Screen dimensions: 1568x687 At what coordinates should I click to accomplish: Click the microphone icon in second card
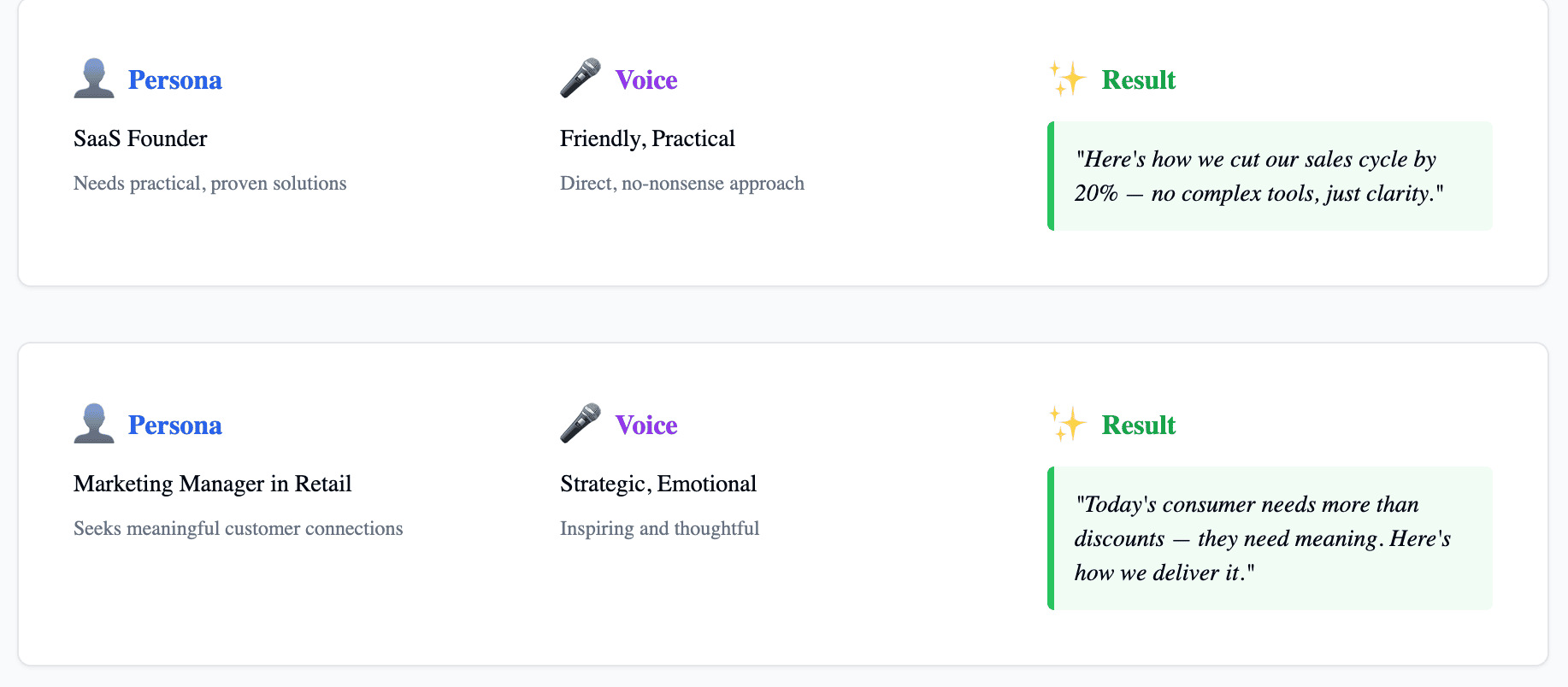click(581, 424)
